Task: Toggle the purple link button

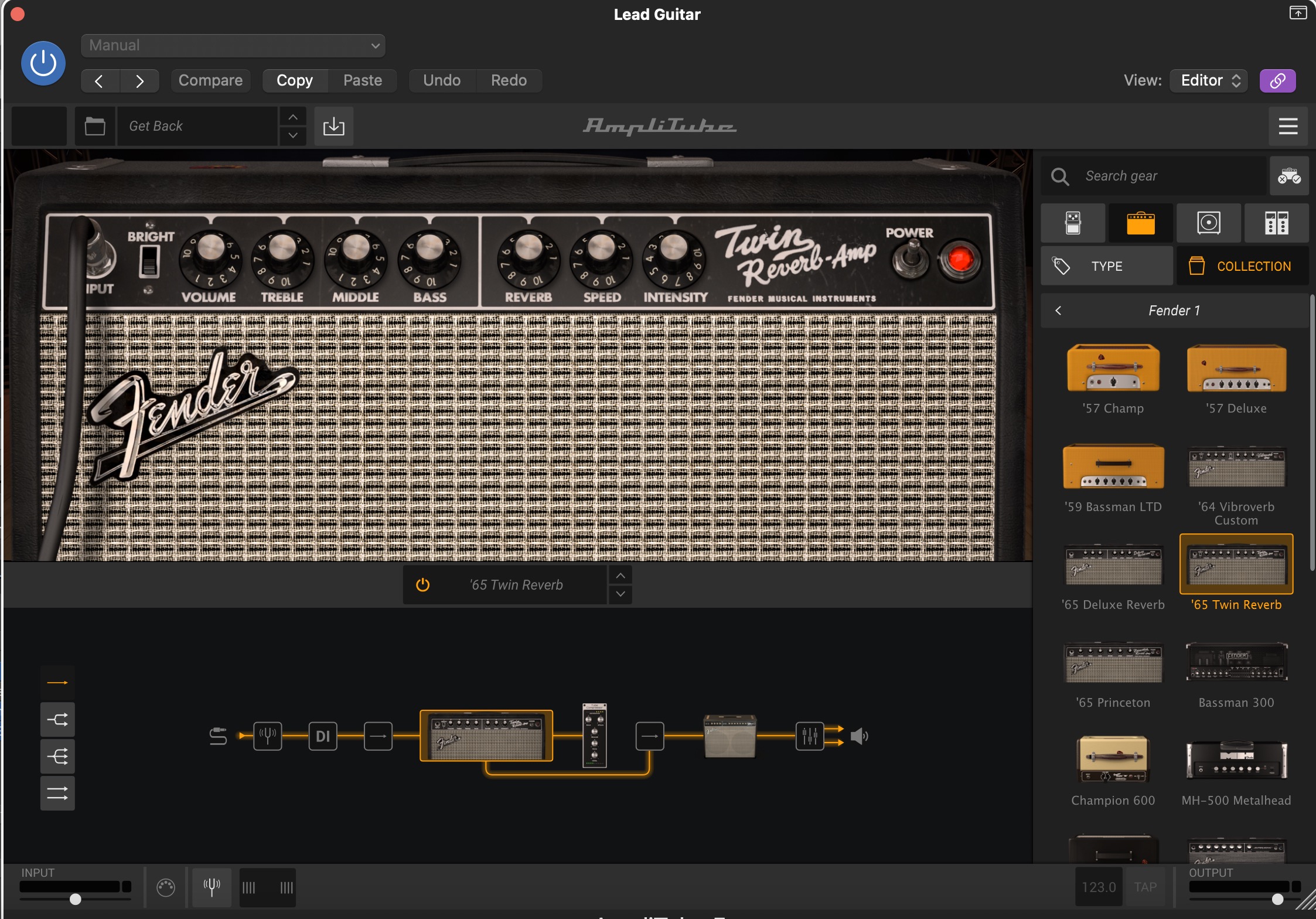Action: (x=1277, y=81)
